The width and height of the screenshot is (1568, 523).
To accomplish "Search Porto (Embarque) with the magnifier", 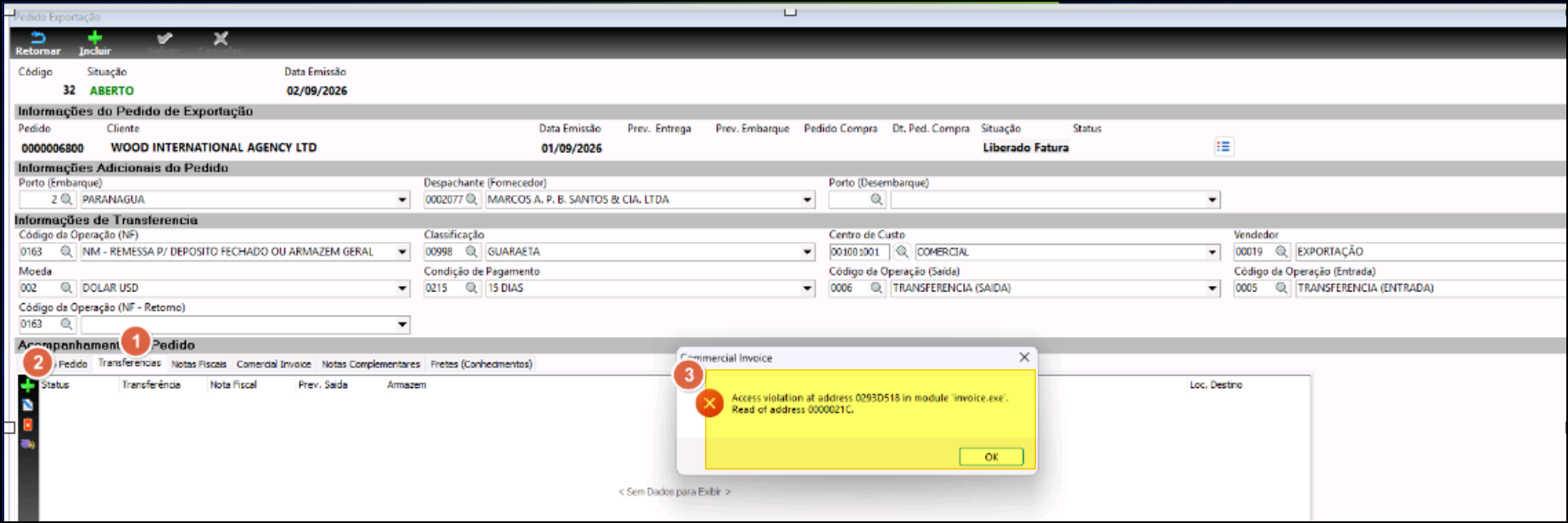I will 66,200.
